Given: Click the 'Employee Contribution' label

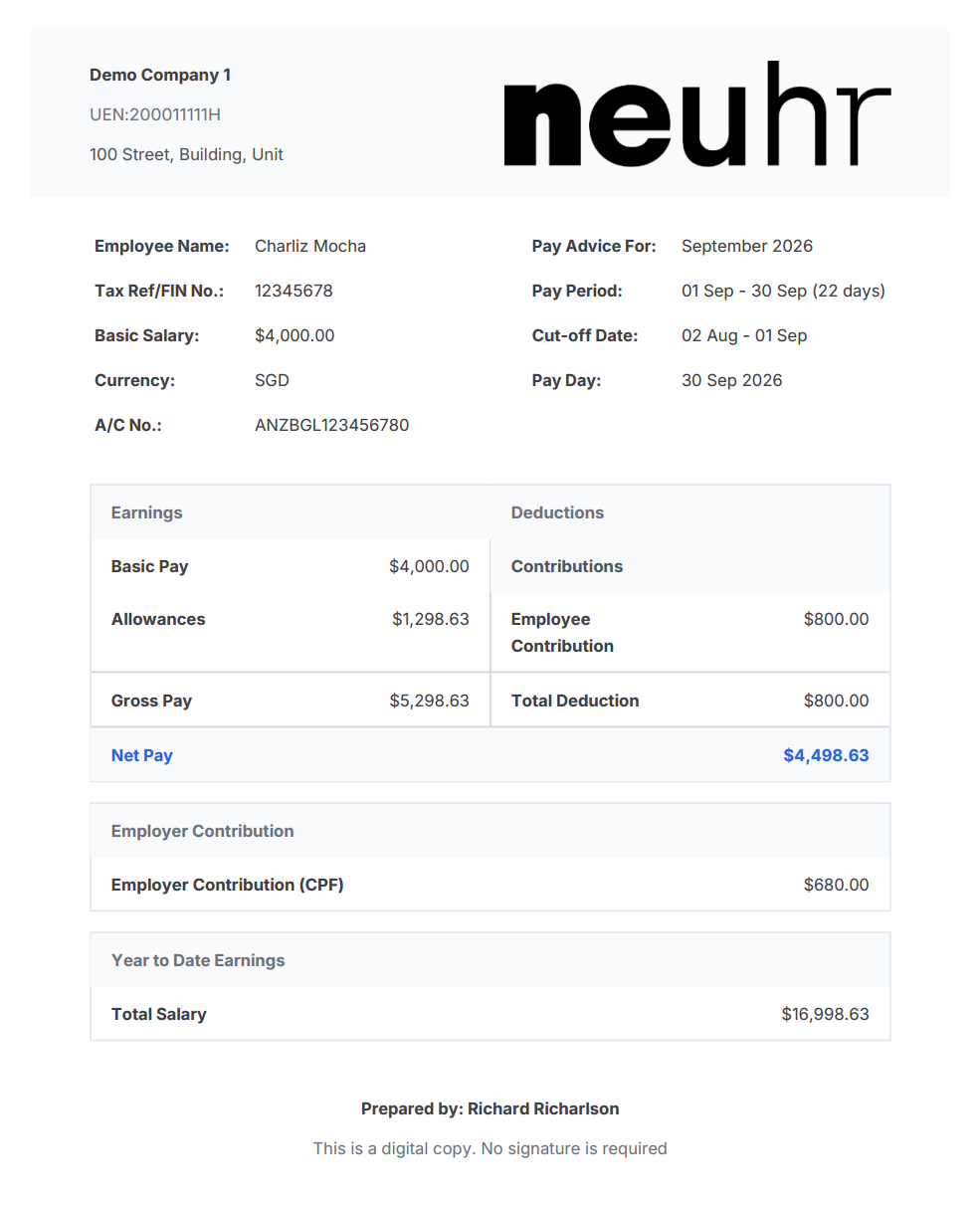Looking at the screenshot, I should [562, 632].
